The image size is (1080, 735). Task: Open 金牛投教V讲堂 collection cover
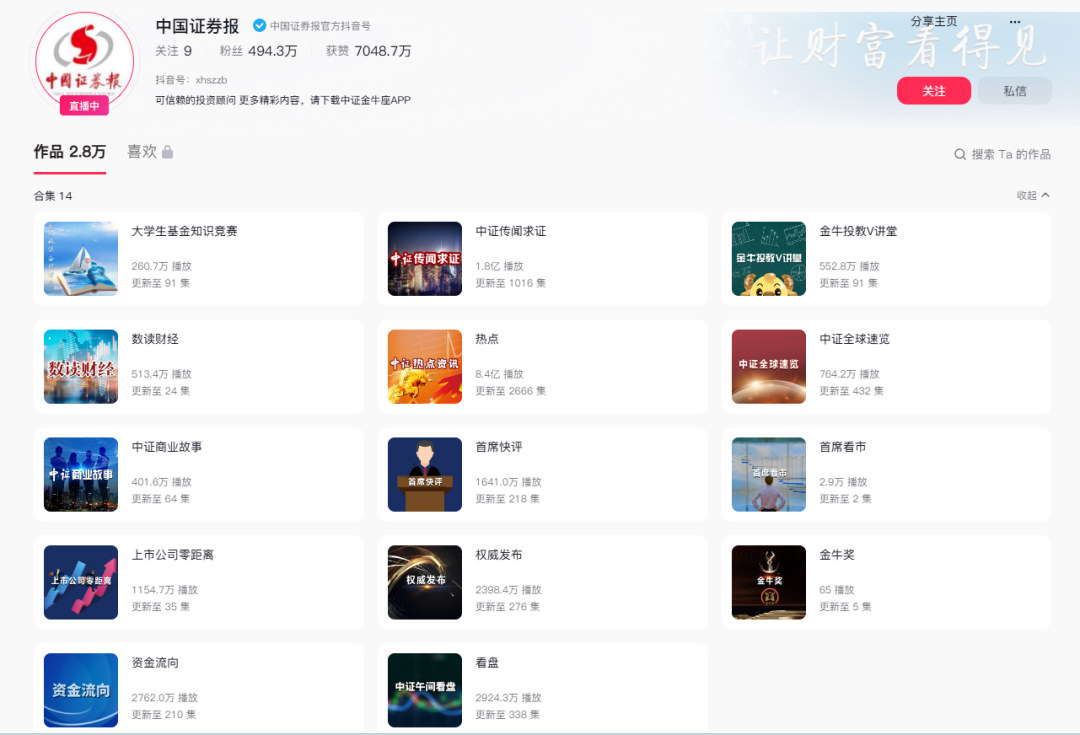(x=768, y=259)
